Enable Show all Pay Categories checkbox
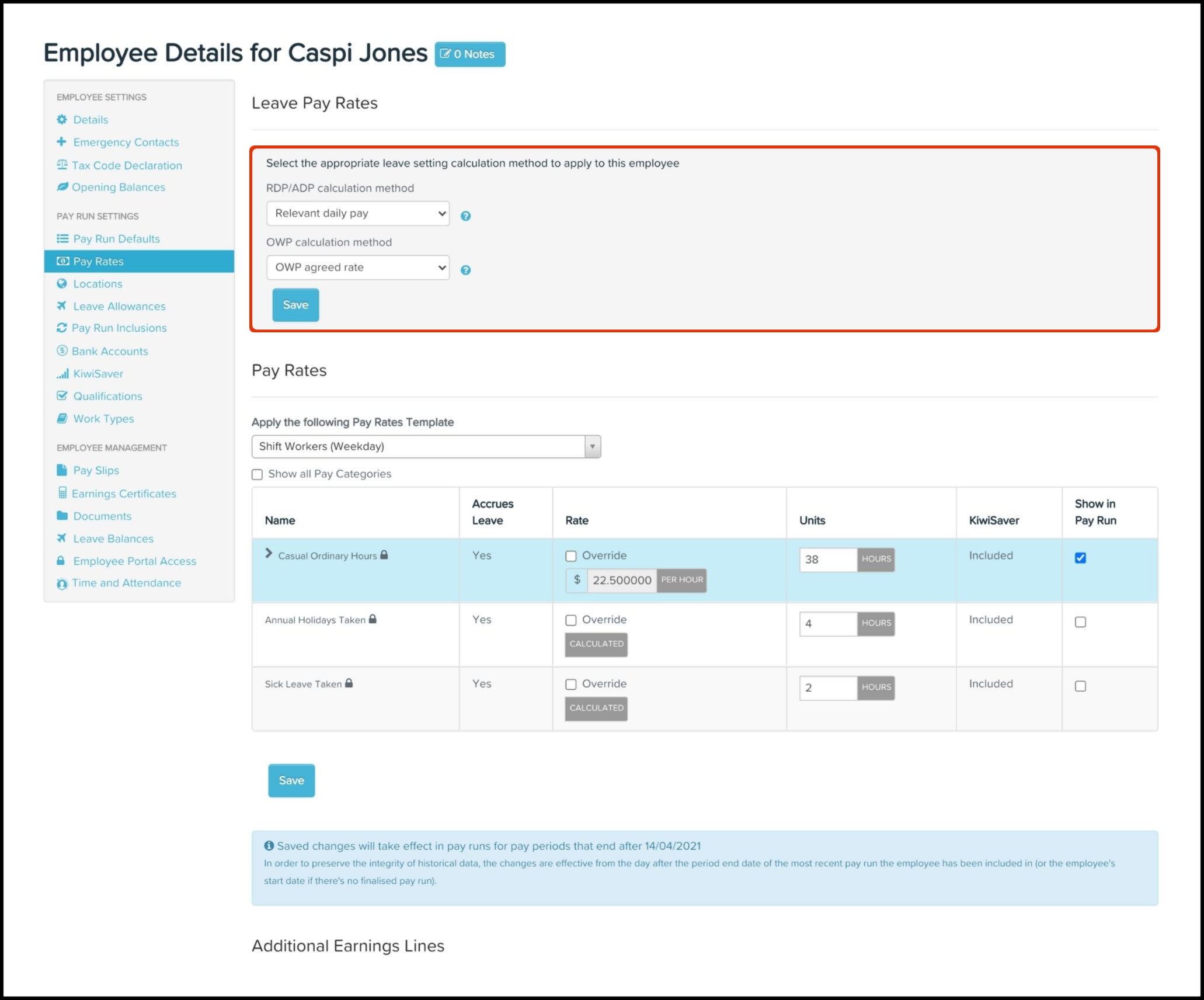1204x1000 pixels. (x=257, y=474)
